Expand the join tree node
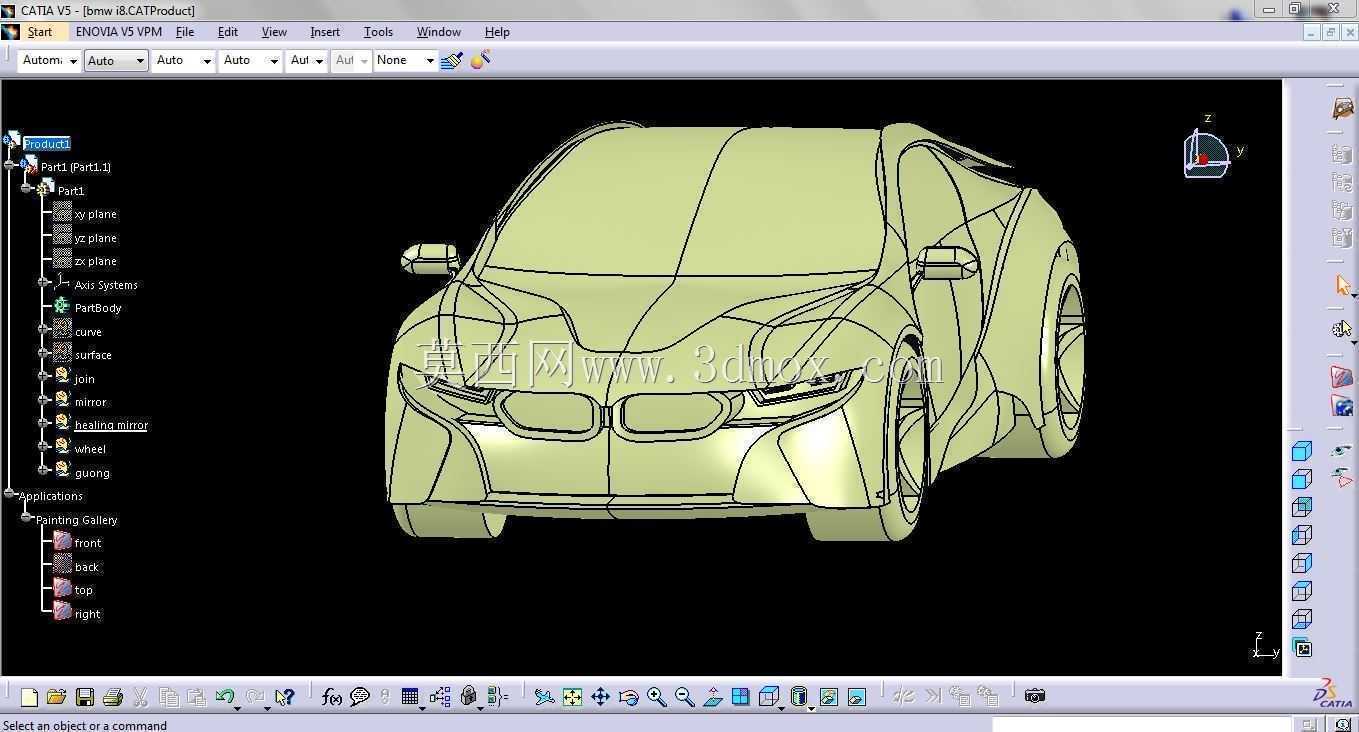 tap(43, 375)
